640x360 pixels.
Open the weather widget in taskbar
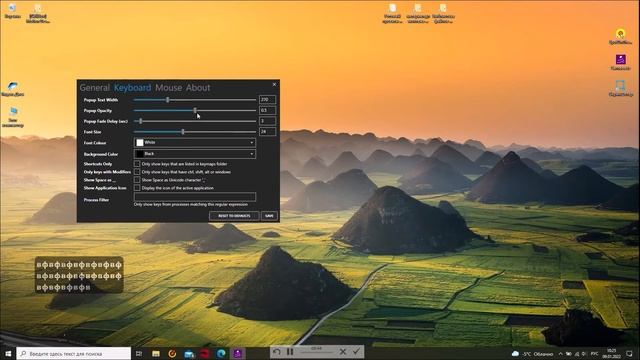click(x=533, y=353)
